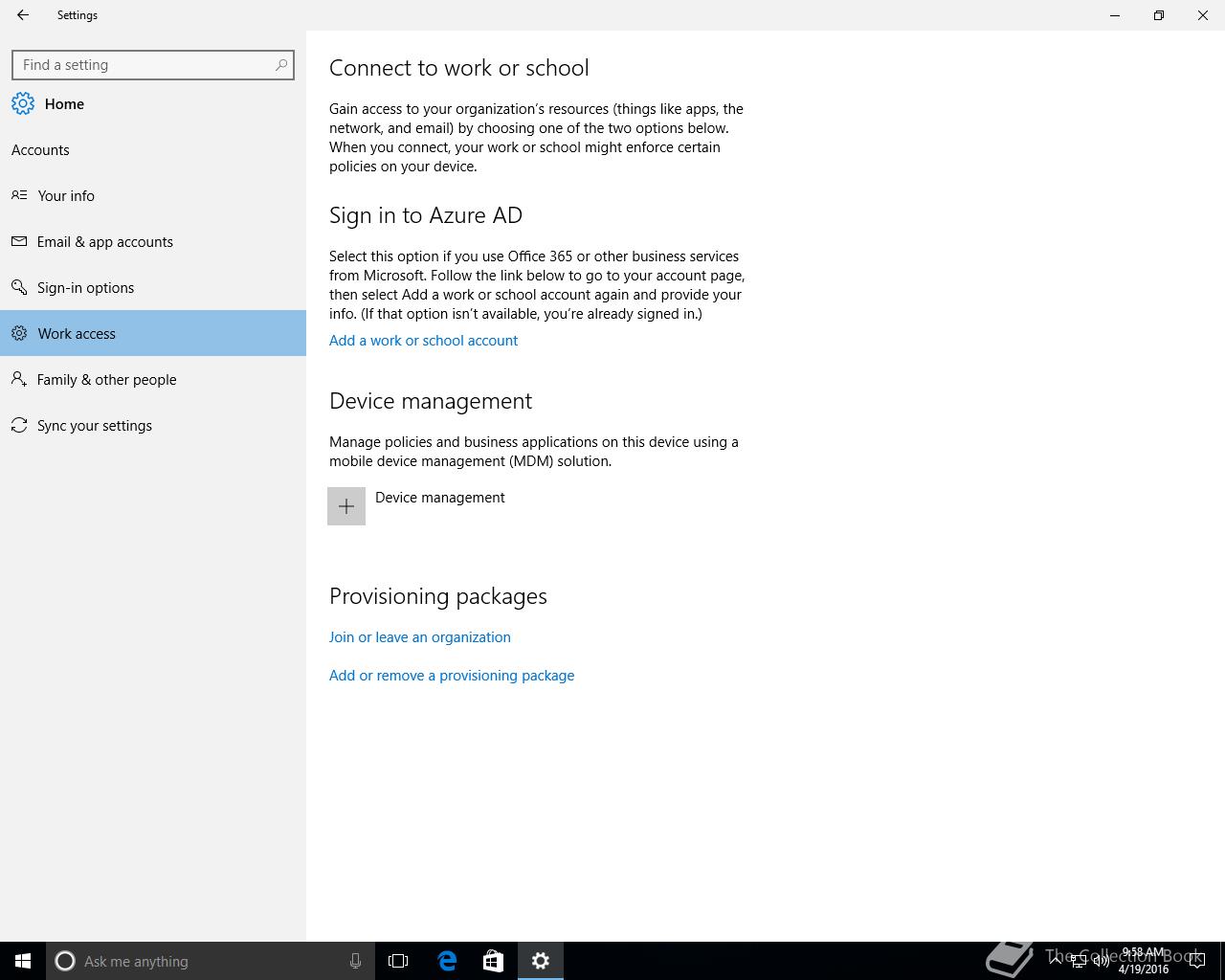Click the Work access gear icon

coord(19,333)
